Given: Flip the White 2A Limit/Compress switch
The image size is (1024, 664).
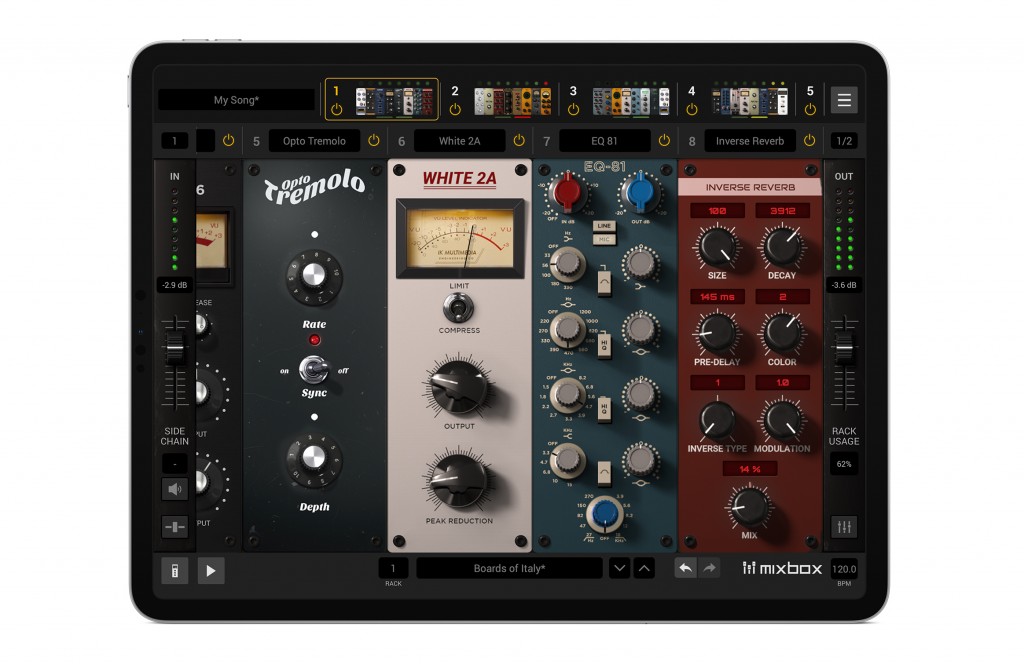Looking at the screenshot, I should pos(458,308).
